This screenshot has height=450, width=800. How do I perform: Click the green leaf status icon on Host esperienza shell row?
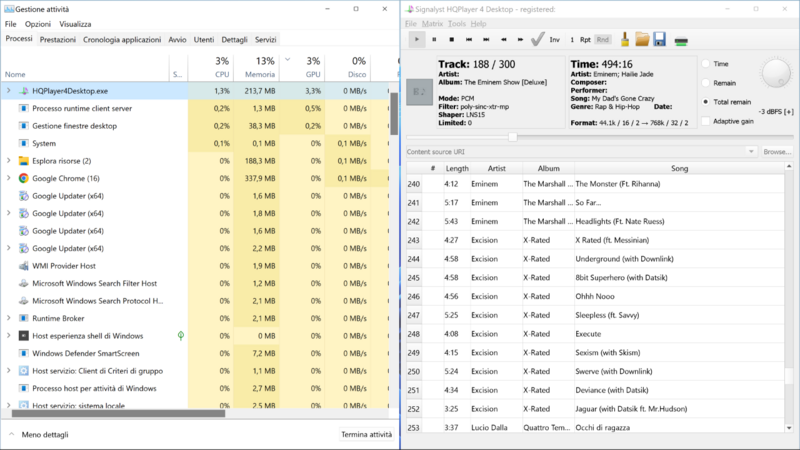181,335
